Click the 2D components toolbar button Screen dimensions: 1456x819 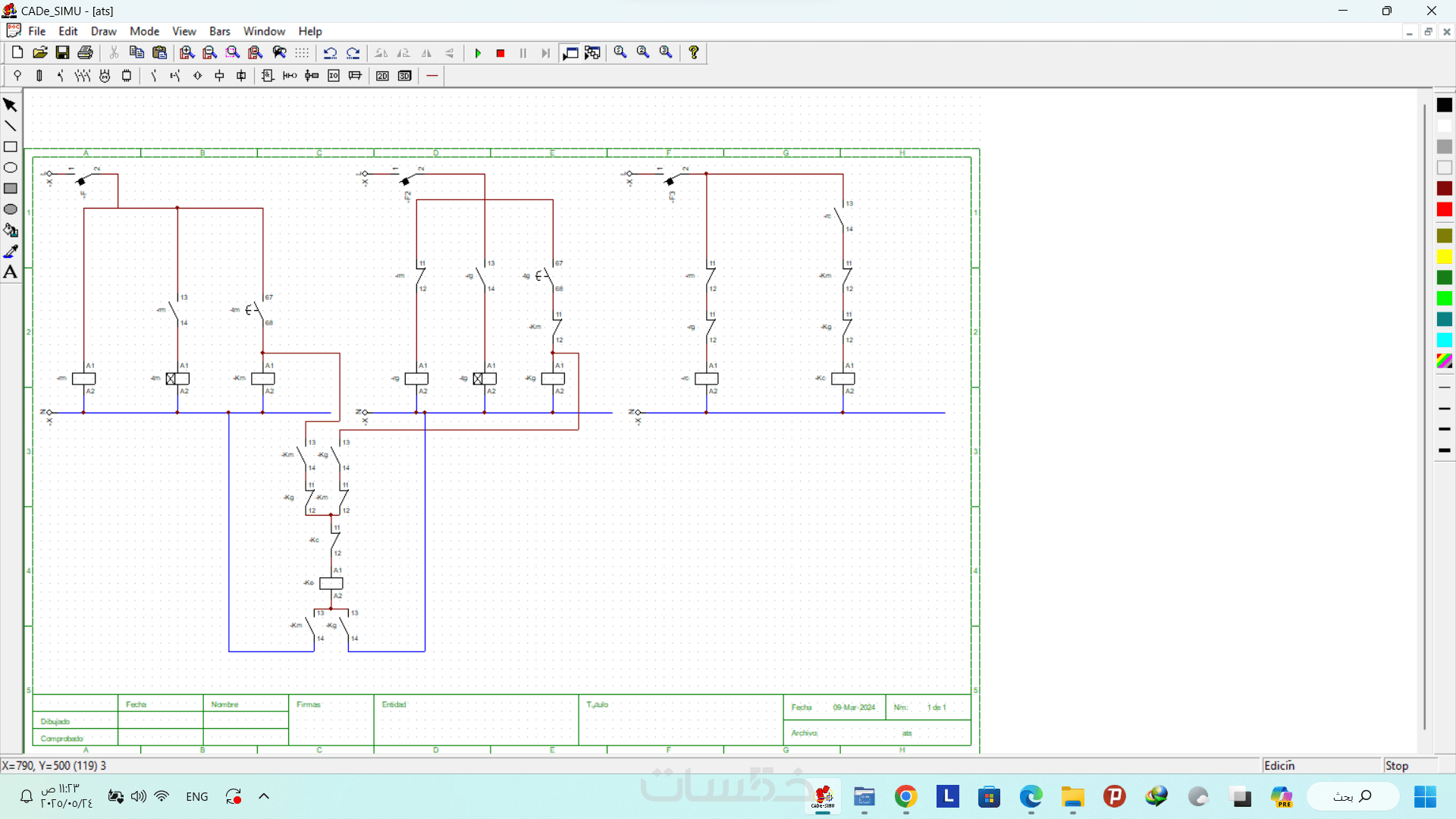click(x=383, y=76)
